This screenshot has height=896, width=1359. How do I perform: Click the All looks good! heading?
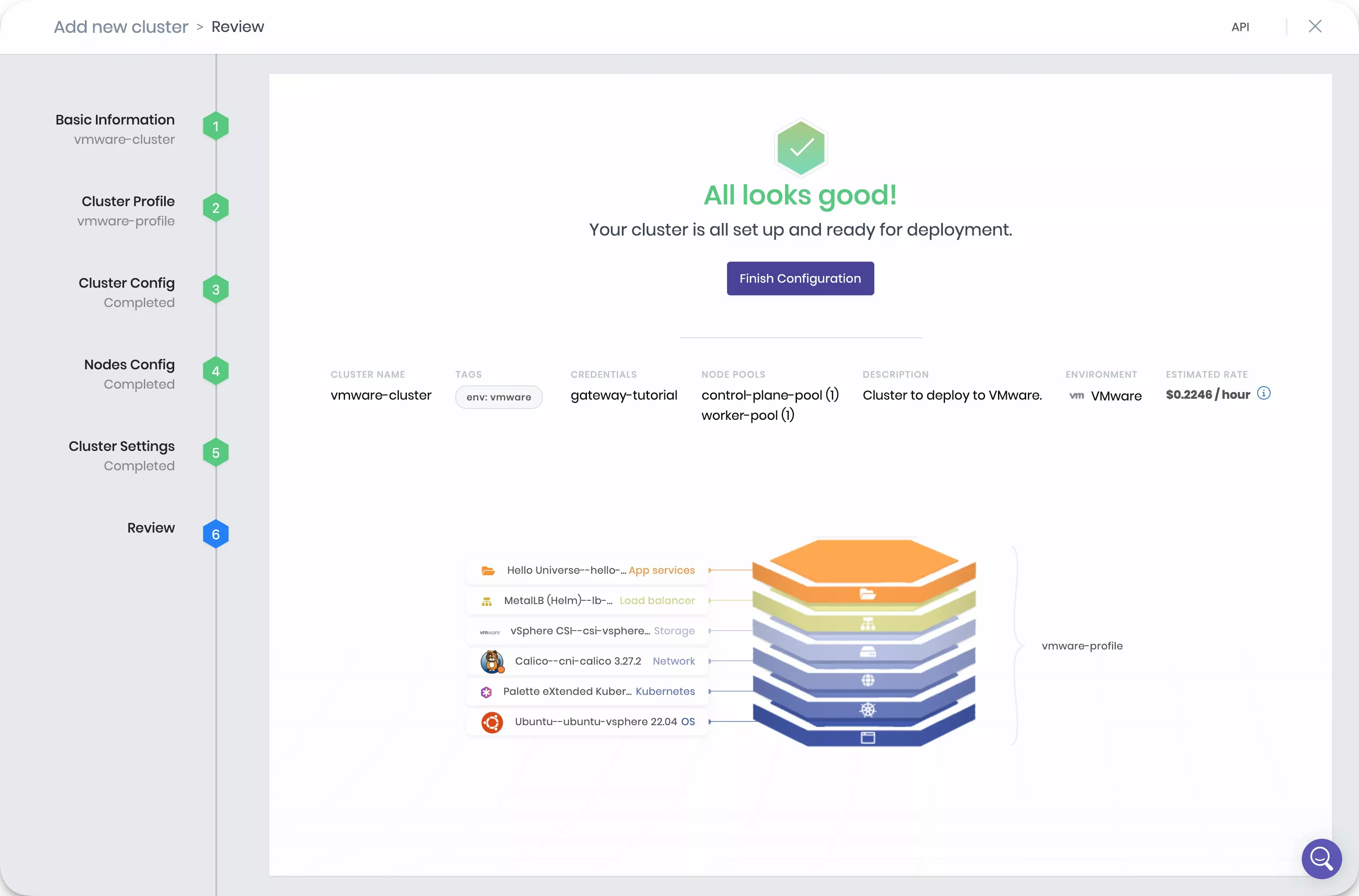click(x=800, y=196)
